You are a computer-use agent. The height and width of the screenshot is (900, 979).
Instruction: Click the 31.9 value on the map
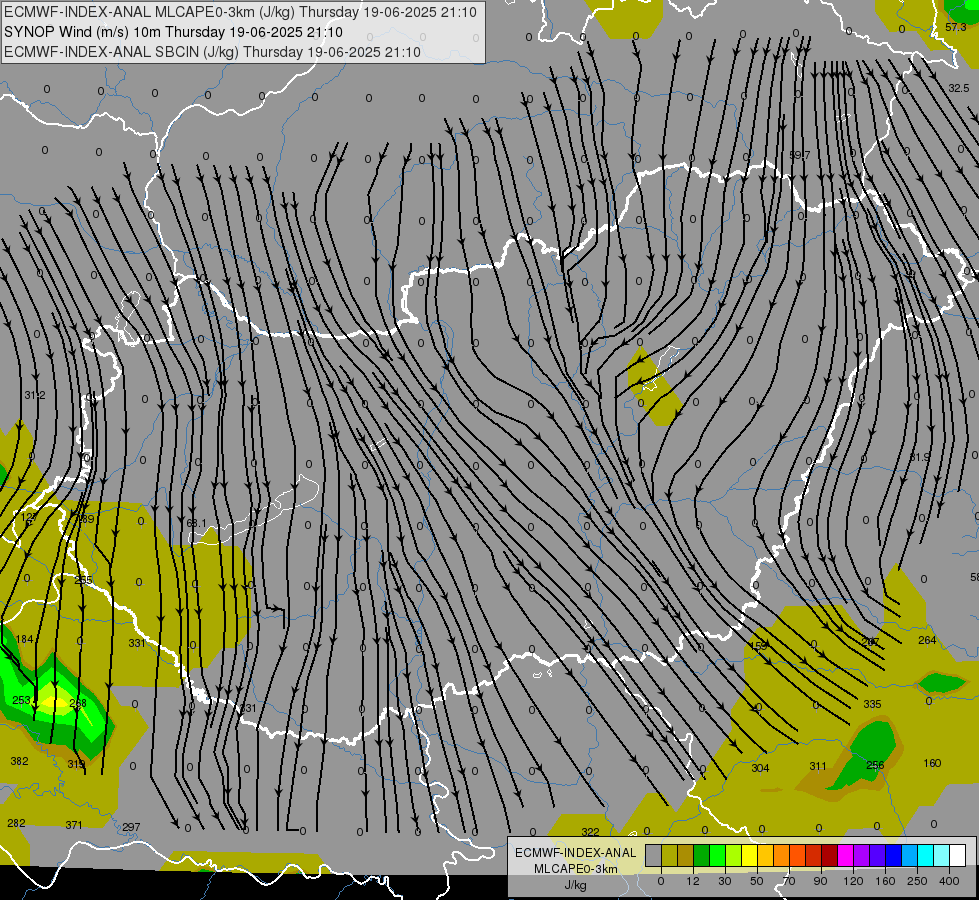pyautogui.click(x=919, y=457)
